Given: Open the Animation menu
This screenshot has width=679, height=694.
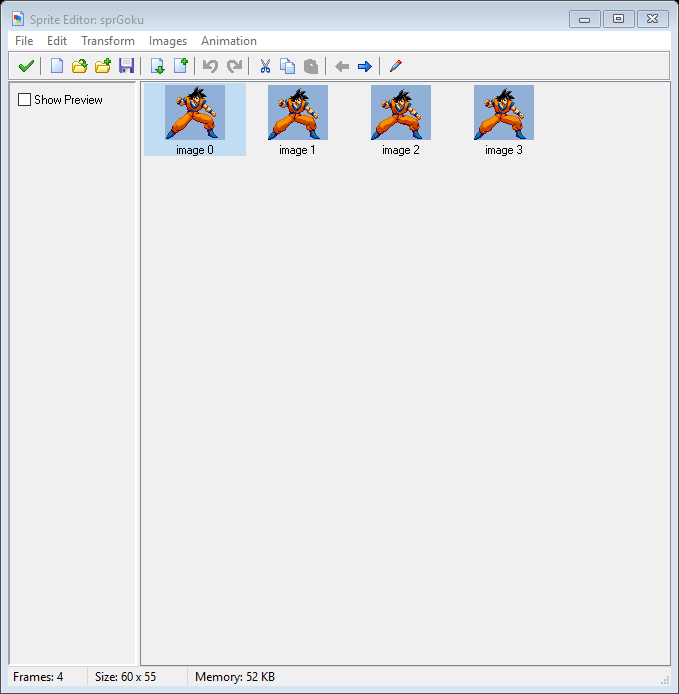Looking at the screenshot, I should (229, 41).
